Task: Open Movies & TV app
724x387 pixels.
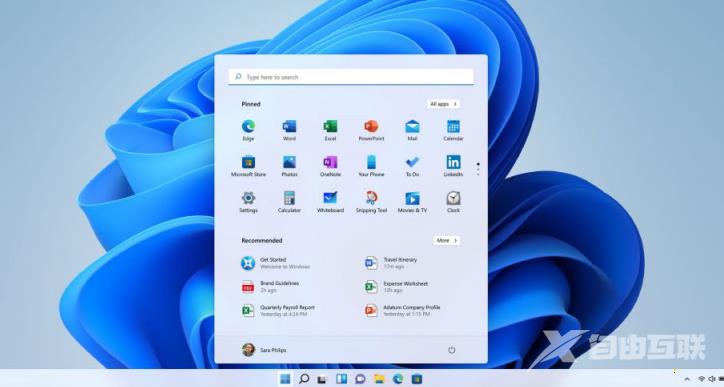Action: pos(412,202)
